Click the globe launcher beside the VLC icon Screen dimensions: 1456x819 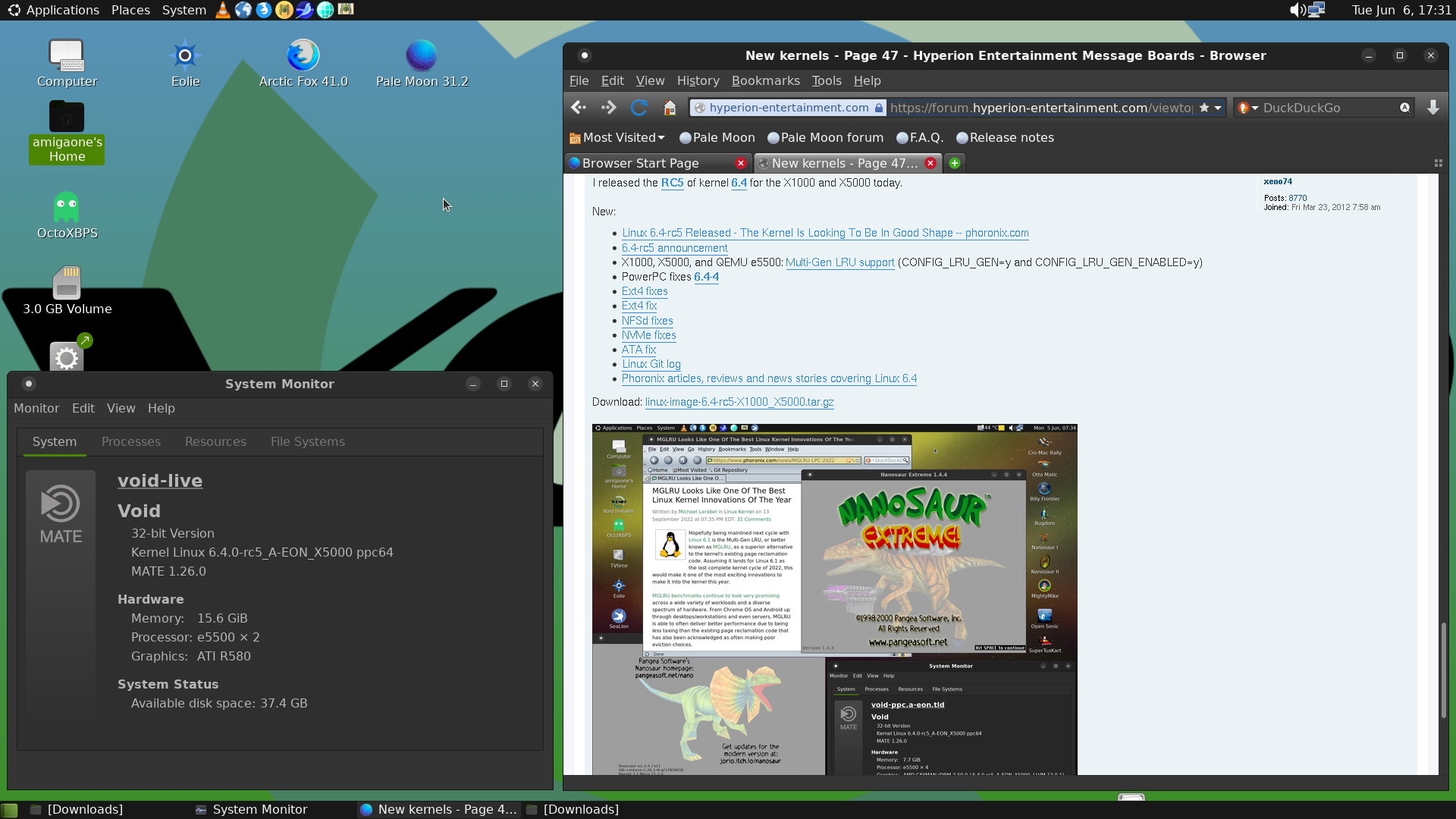[243, 10]
